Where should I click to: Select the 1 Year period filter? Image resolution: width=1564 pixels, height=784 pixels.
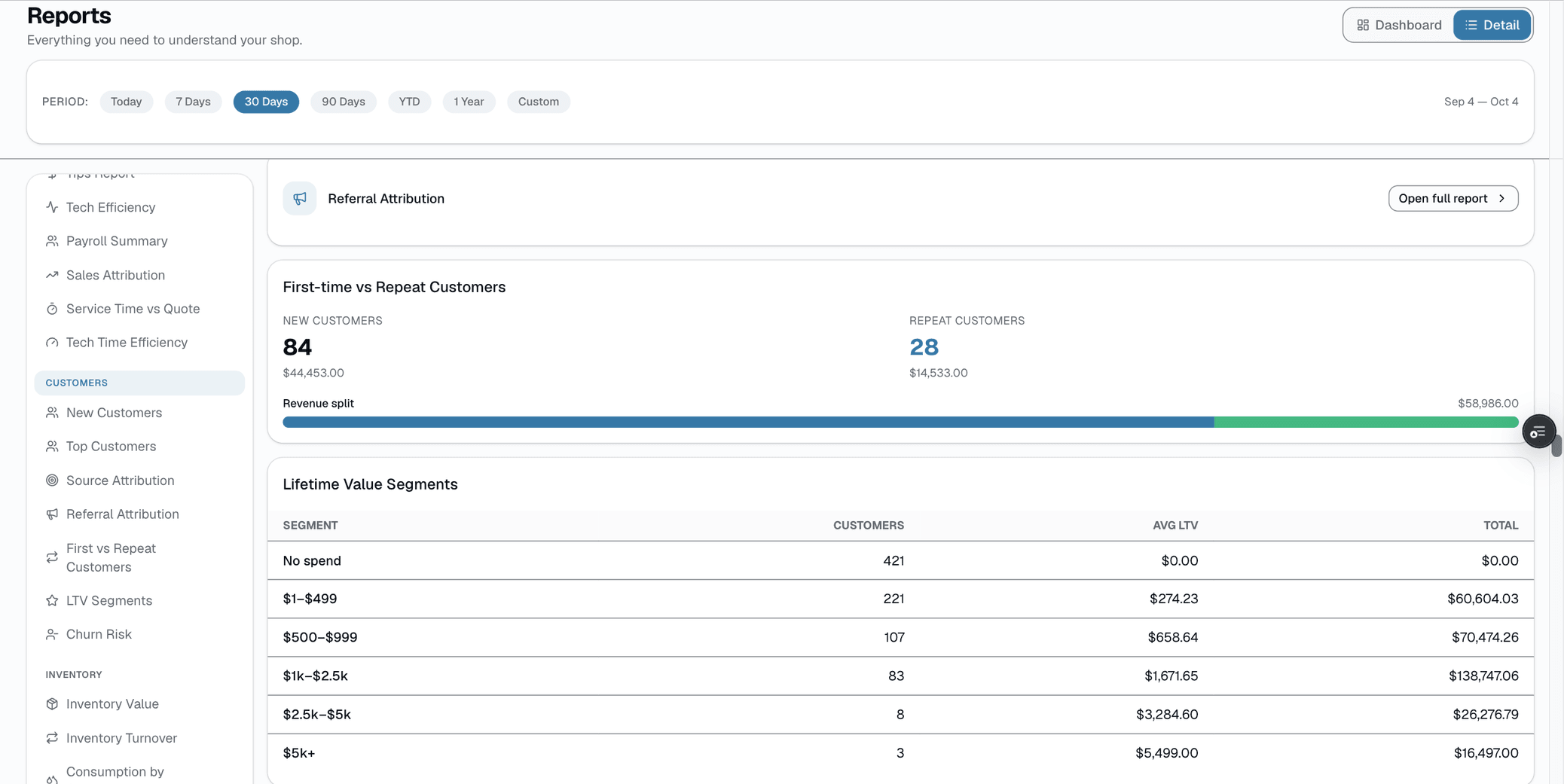469,102
